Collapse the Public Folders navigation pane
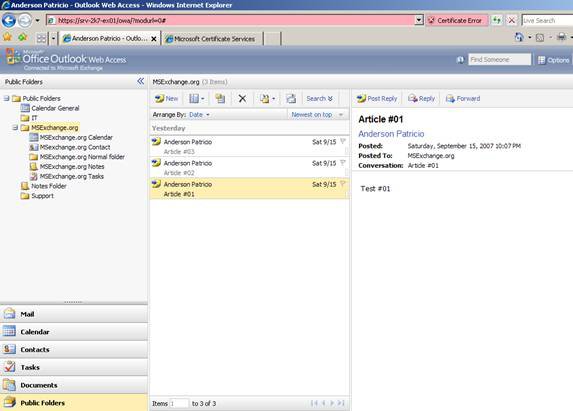The height and width of the screenshot is (411, 573). (141, 81)
